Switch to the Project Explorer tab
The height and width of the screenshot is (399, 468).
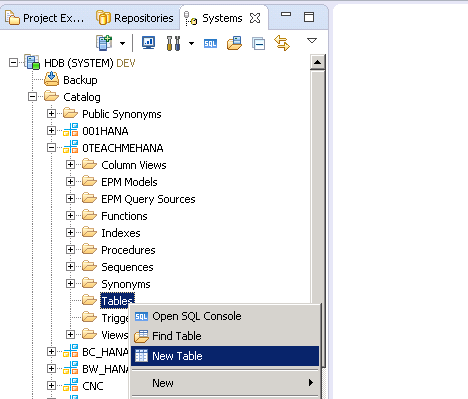(x=44, y=18)
